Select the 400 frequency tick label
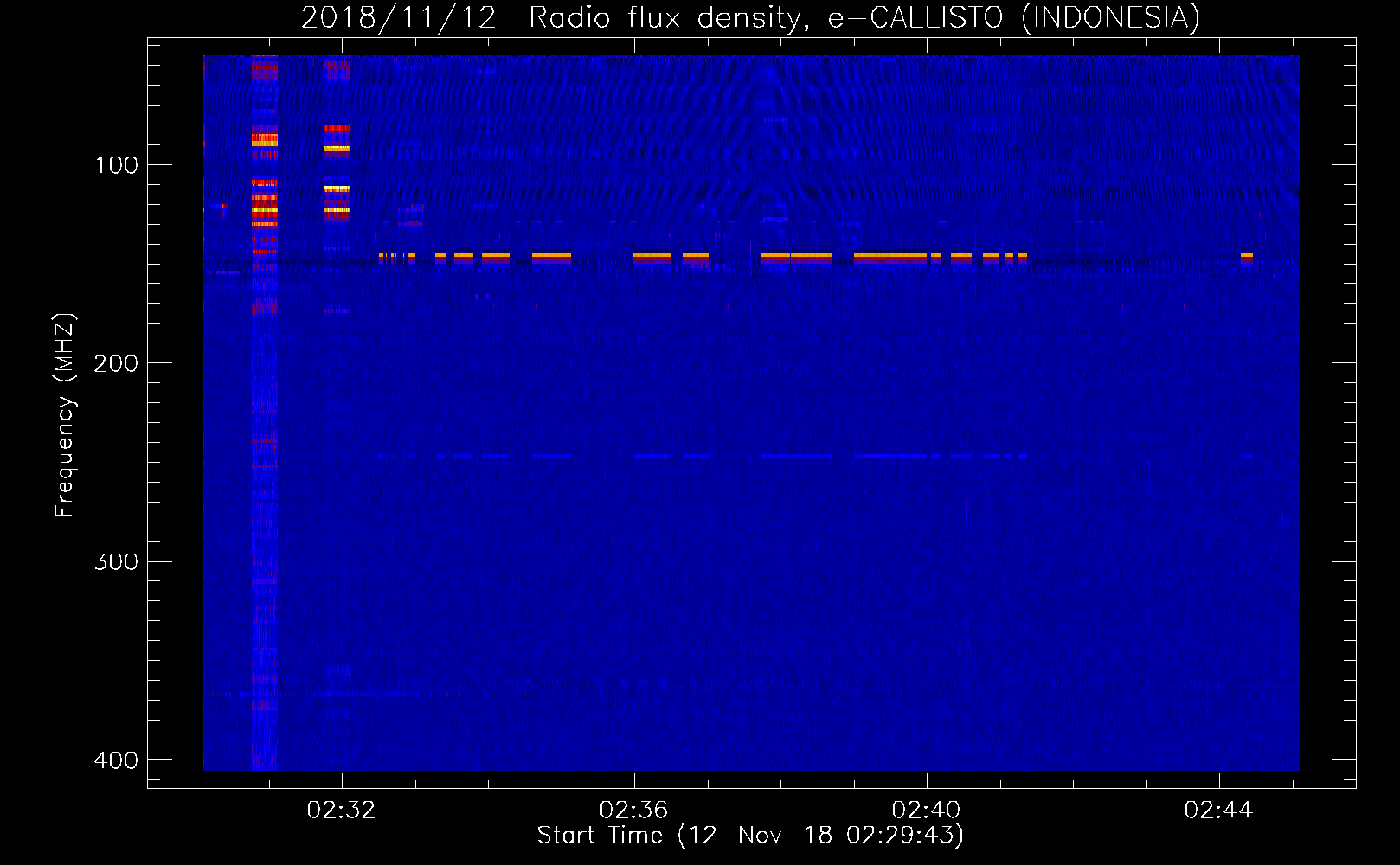 [116, 760]
